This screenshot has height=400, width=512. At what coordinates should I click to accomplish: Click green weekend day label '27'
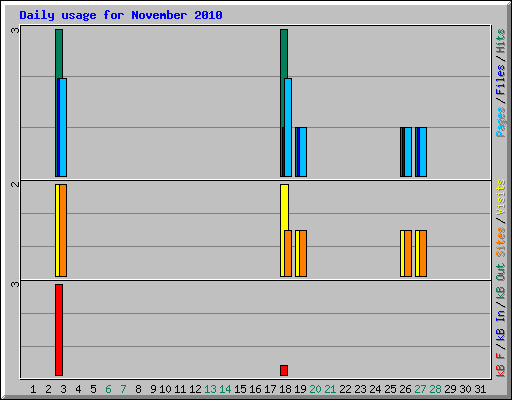coord(420,389)
